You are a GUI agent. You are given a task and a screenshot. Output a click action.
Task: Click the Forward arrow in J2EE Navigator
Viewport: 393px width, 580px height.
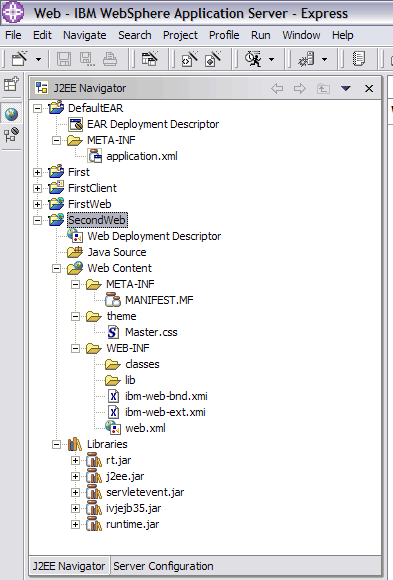point(300,88)
